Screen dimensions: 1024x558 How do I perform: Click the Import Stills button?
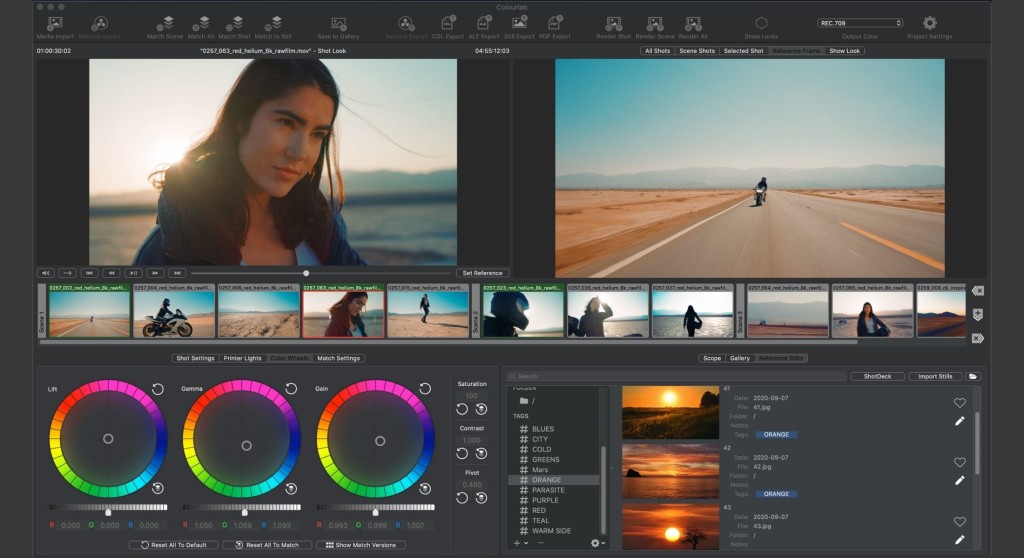(x=935, y=377)
